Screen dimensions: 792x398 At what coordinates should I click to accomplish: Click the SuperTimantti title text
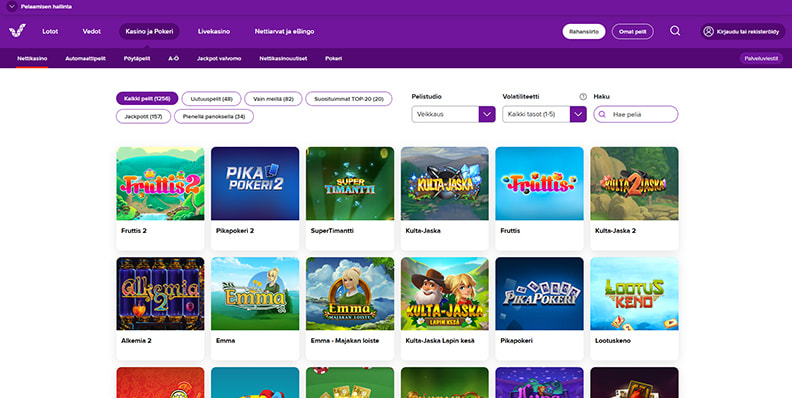[332, 230]
